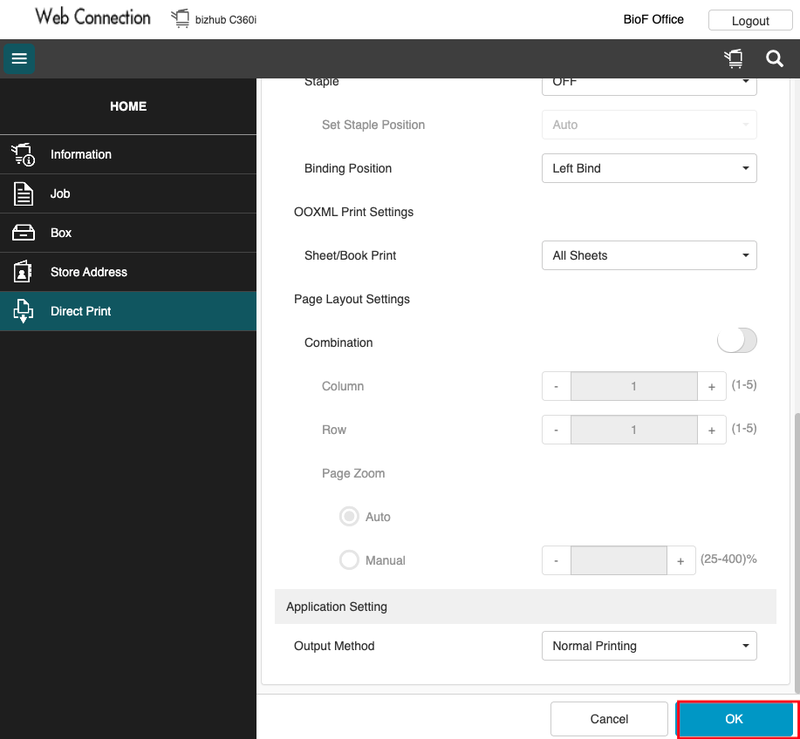
Task: Decrease the Column count with minus
Action: [556, 386]
